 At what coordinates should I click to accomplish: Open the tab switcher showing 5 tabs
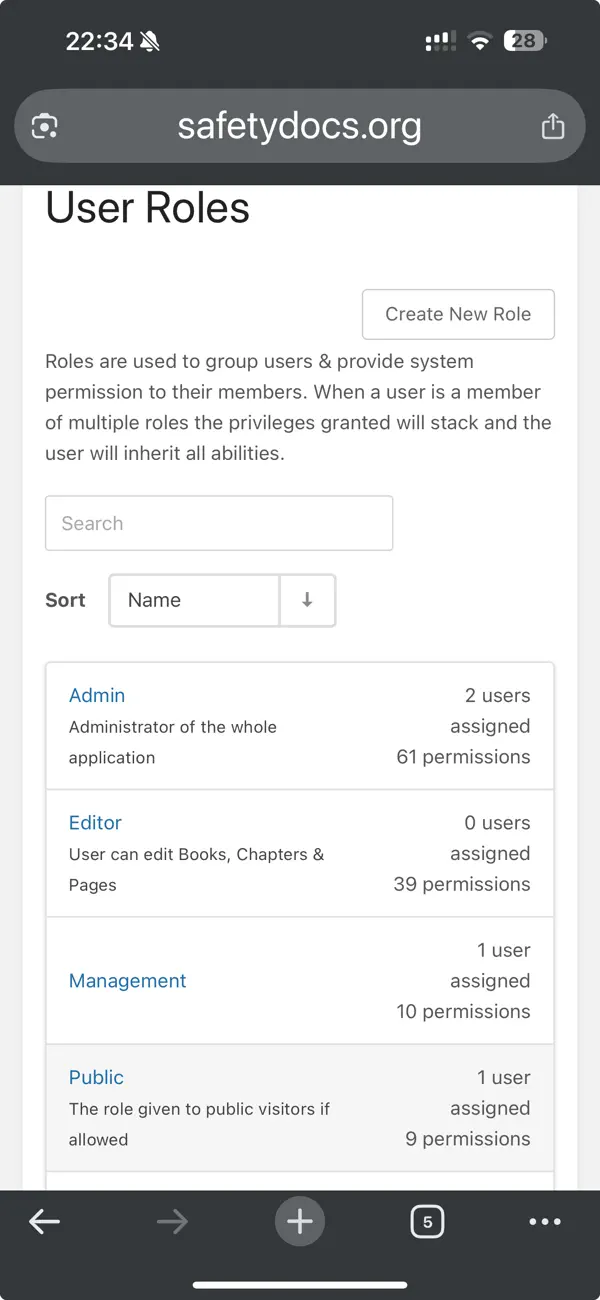(x=427, y=1221)
